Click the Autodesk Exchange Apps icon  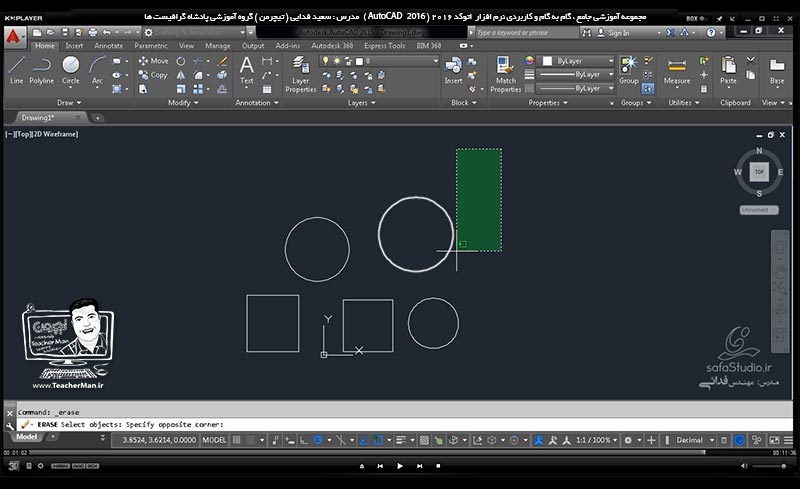click(x=670, y=32)
